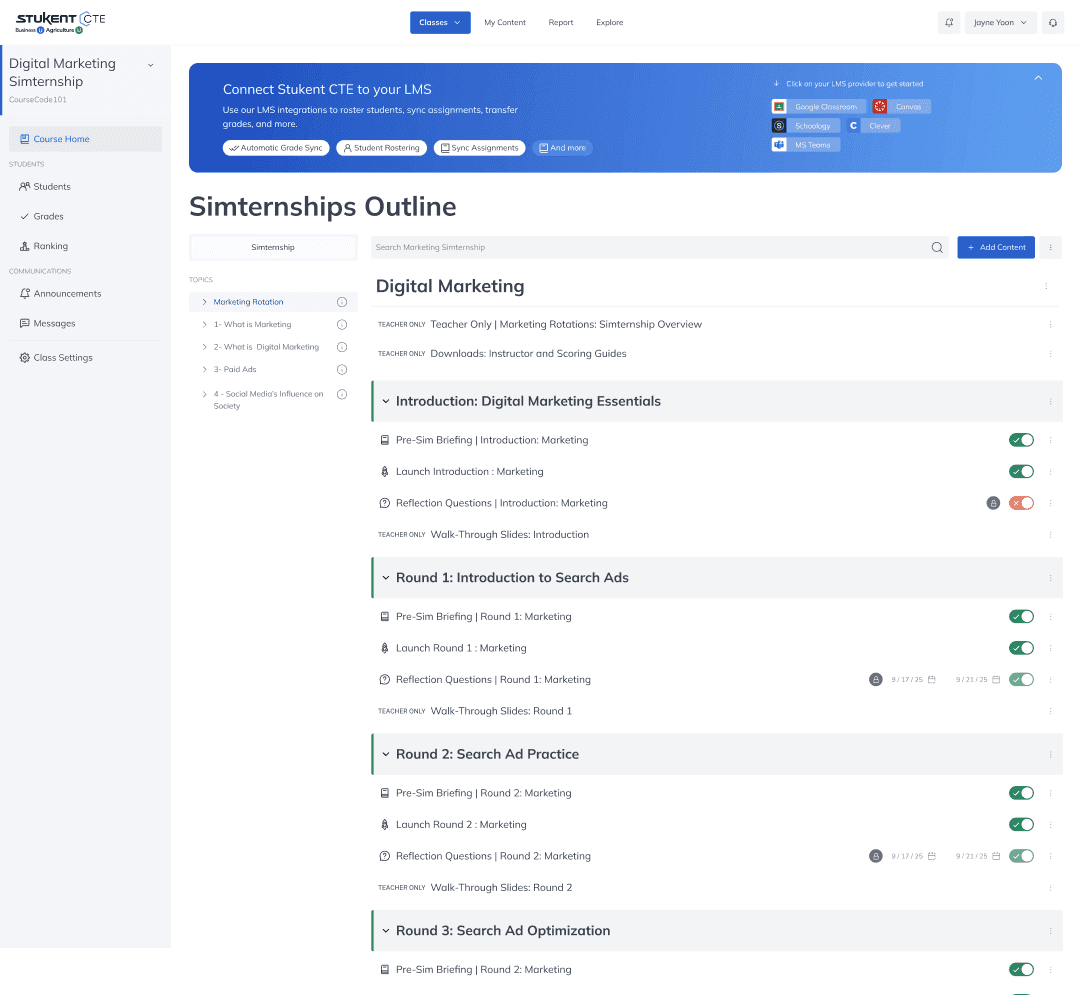1080x995 pixels.
Task: Toggle Launch Round 1 : Marketing switch
Action: point(1021,648)
